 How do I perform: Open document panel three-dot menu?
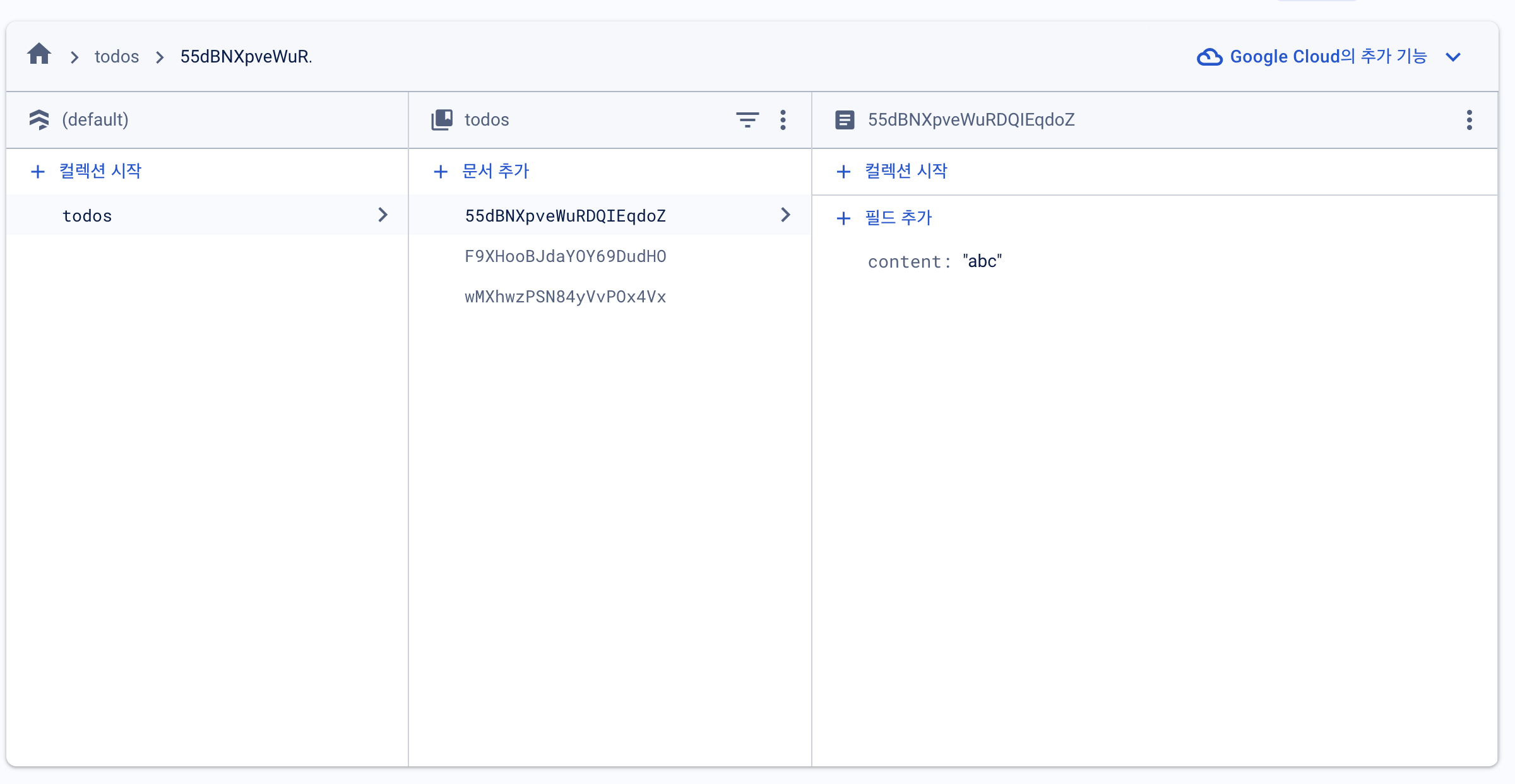coord(1470,119)
